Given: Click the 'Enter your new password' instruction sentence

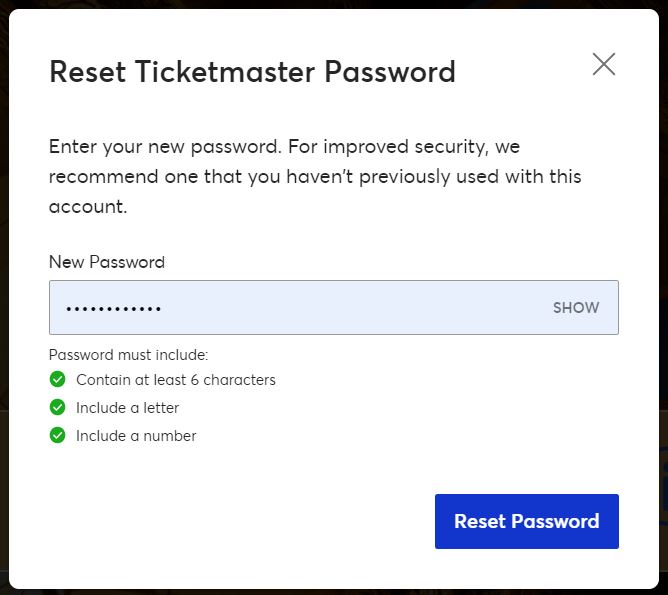Looking at the screenshot, I should pos(165,147).
